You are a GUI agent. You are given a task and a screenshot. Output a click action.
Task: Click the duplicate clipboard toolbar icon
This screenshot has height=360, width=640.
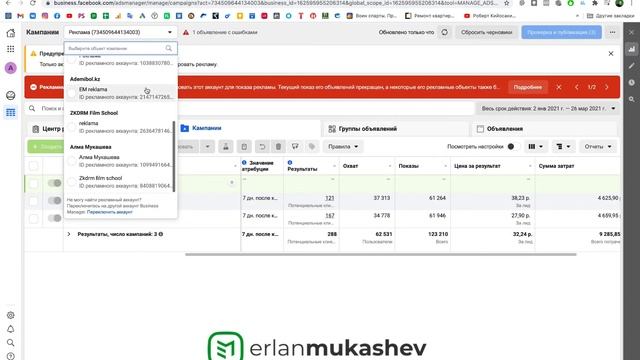point(244,147)
